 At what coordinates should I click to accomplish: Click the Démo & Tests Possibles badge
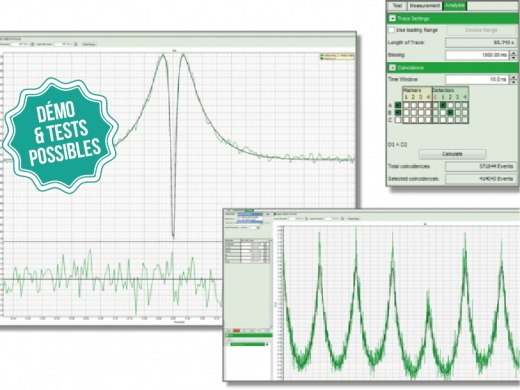tap(61, 135)
